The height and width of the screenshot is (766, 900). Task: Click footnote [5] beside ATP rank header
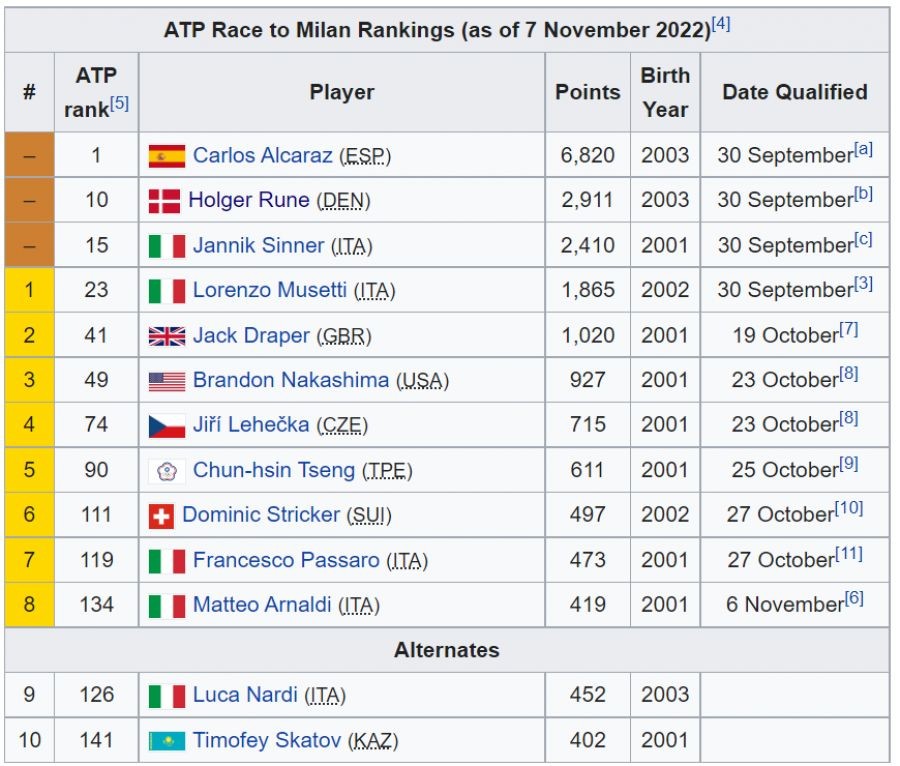(119, 103)
